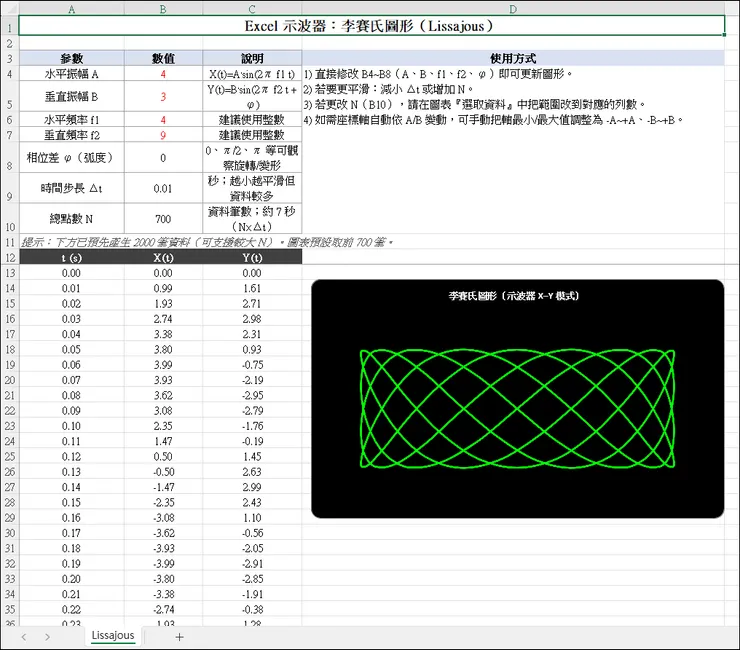This screenshot has height=650, width=740.
Task: Select the 時間步長 Δt value 0.01
Action: [x=163, y=188]
